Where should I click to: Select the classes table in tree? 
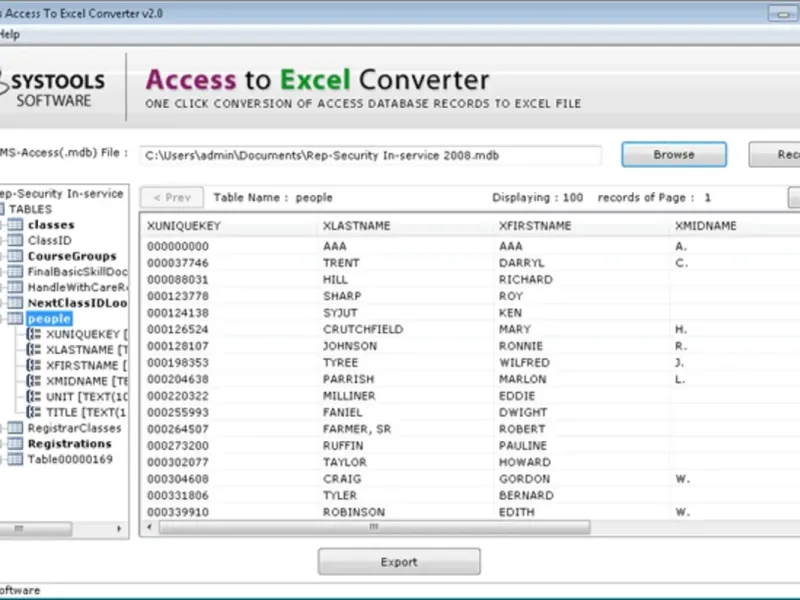tap(51, 224)
